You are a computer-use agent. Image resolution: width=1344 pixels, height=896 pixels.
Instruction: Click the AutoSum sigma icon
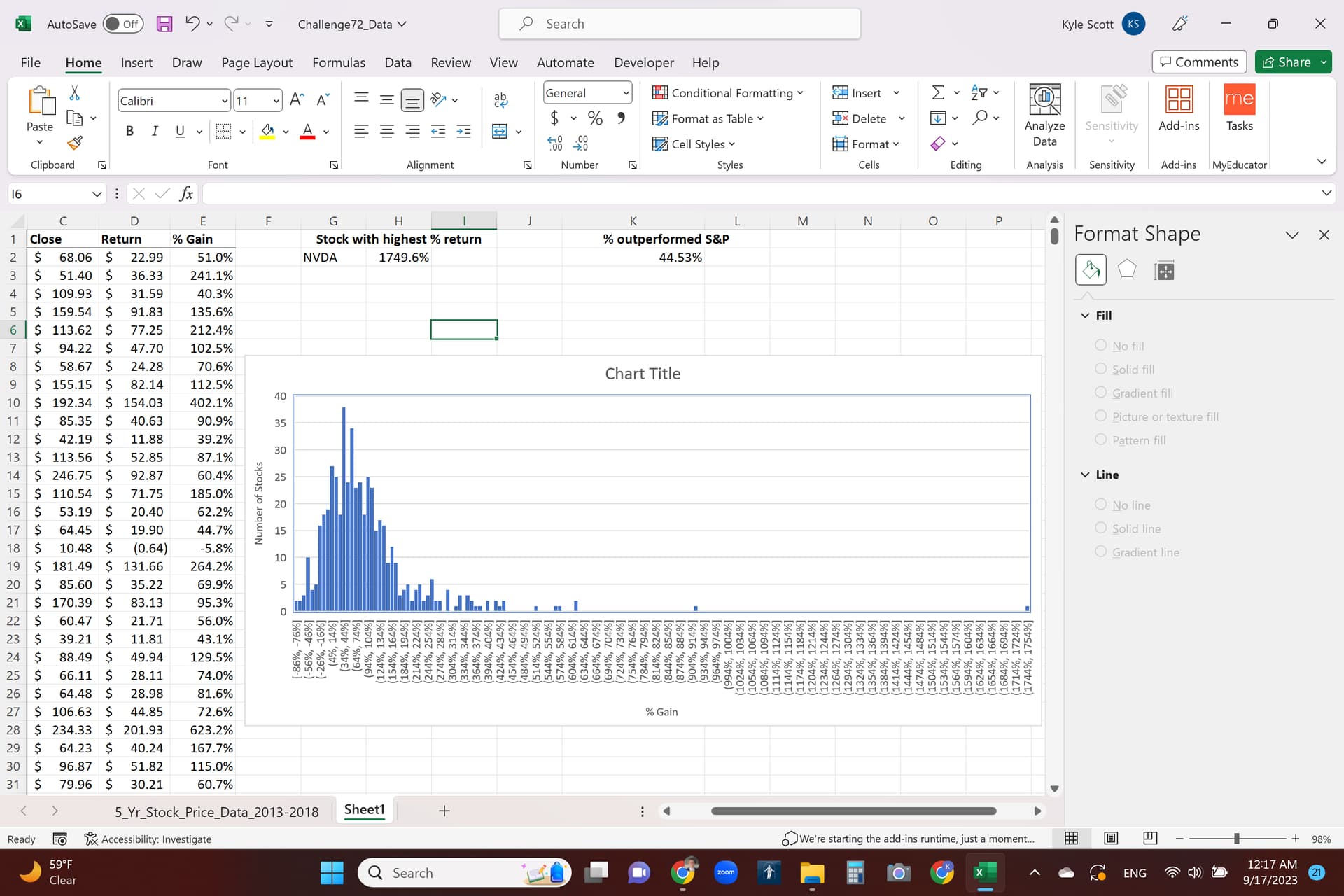click(x=938, y=92)
